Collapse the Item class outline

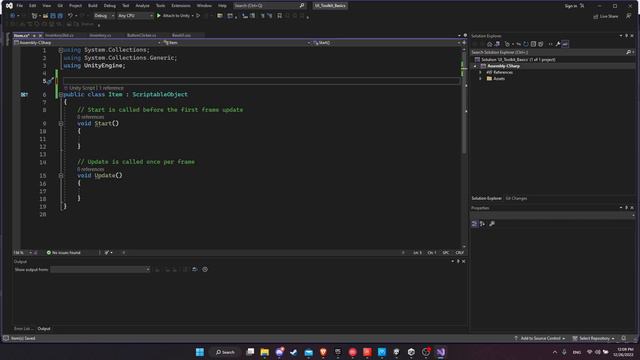coord(61,94)
